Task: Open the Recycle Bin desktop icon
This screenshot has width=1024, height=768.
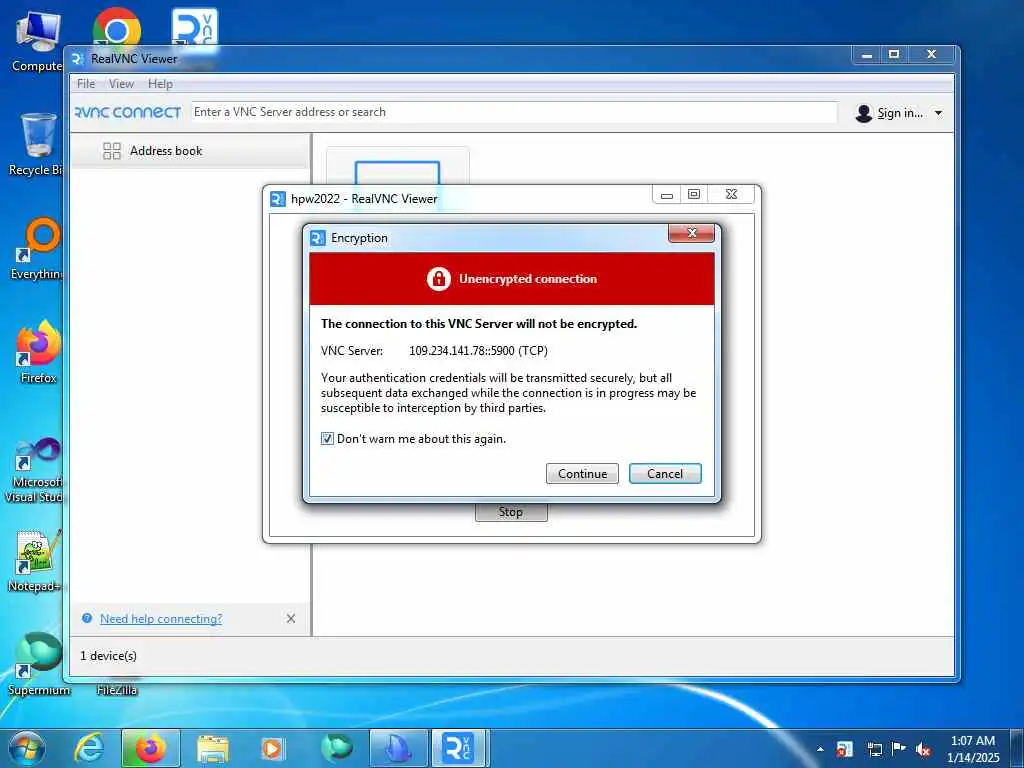Action: (37, 145)
